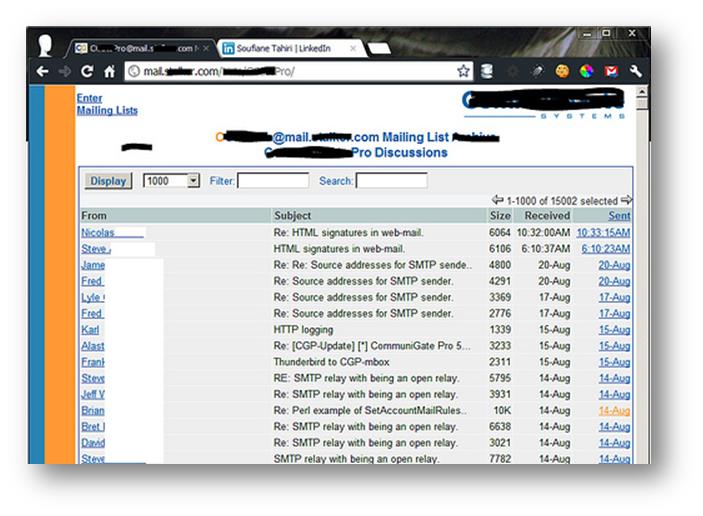Go to the browser home page icon

(110, 71)
